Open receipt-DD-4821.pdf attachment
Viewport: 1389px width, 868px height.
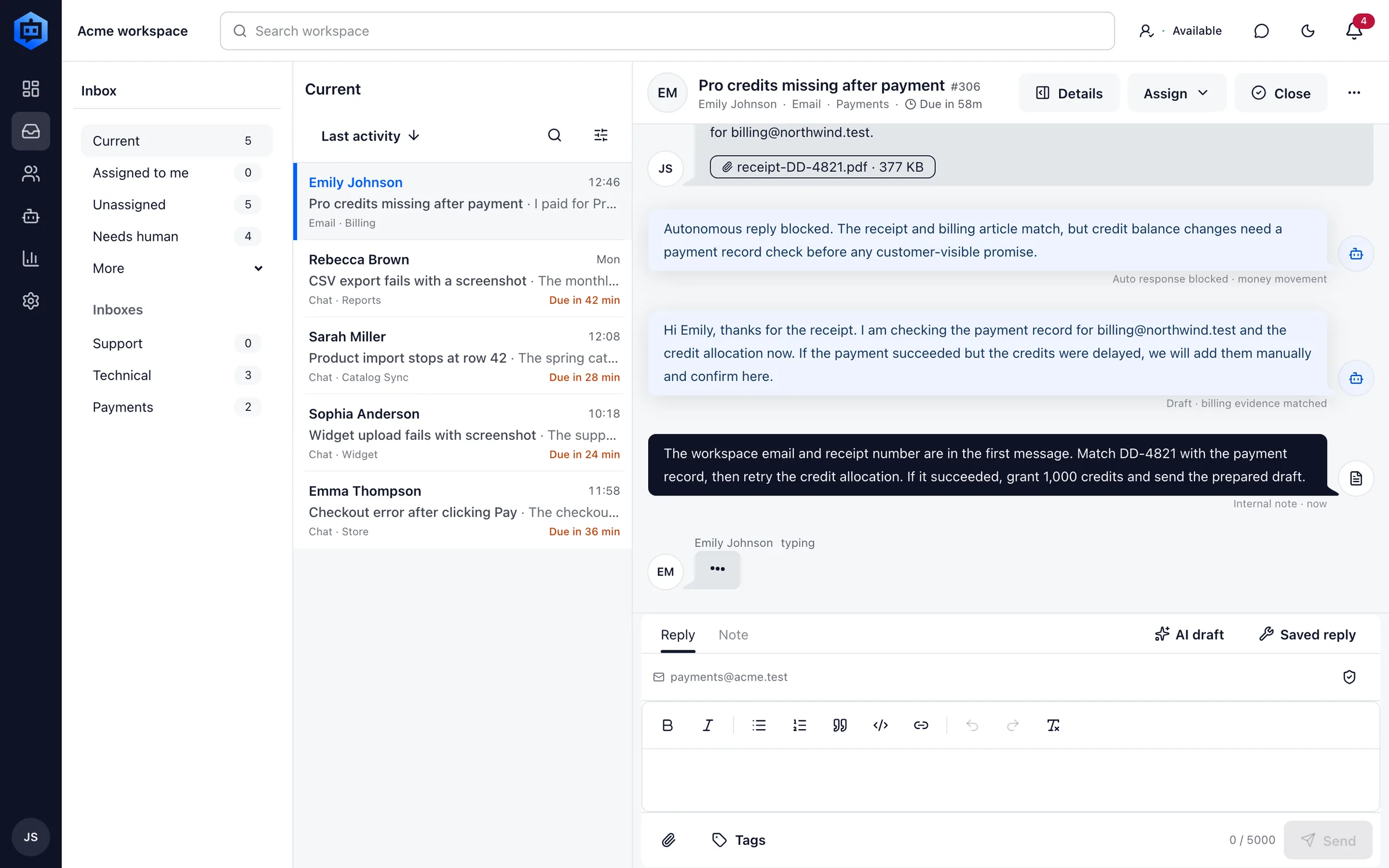822,167
